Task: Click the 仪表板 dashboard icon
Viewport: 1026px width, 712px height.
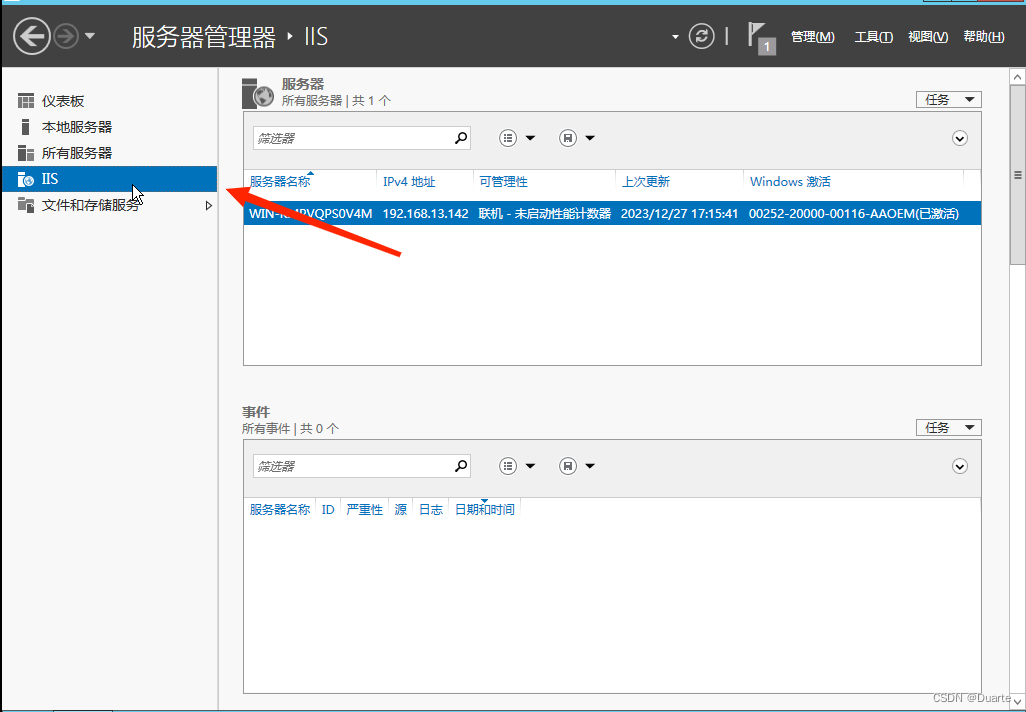Action: coord(26,101)
